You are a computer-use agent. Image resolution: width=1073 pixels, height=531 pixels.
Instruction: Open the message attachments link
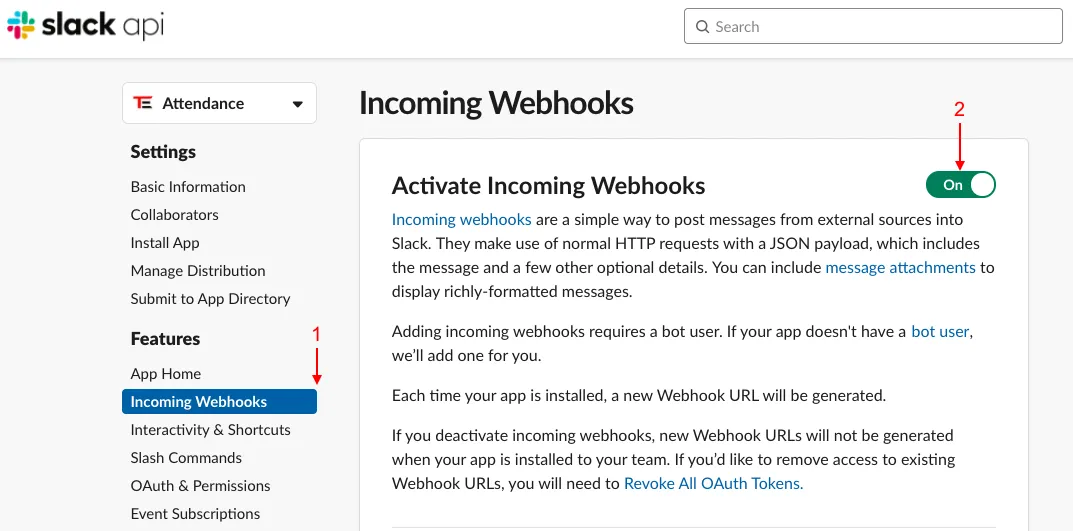pyautogui.click(x=900, y=267)
